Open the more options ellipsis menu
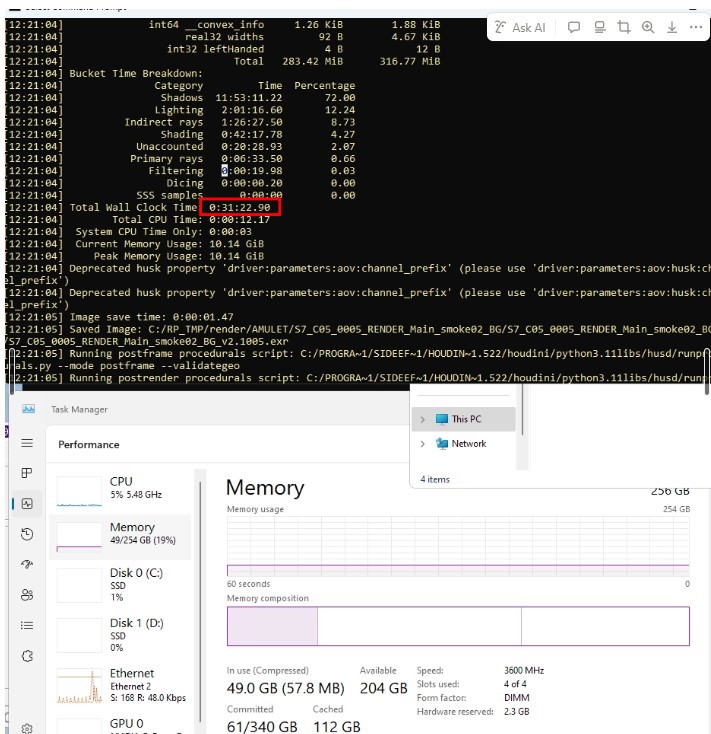This screenshot has height=734, width=711. (696, 28)
